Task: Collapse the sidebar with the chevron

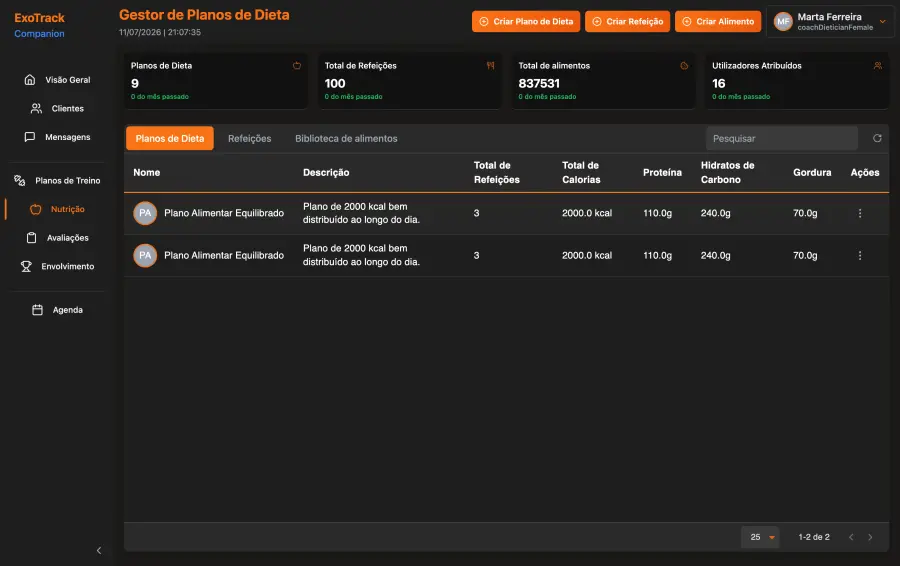Action: [x=99, y=551]
